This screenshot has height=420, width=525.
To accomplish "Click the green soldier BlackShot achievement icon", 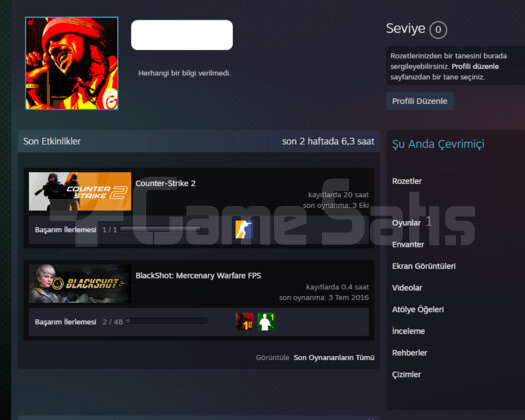I will [x=267, y=322].
